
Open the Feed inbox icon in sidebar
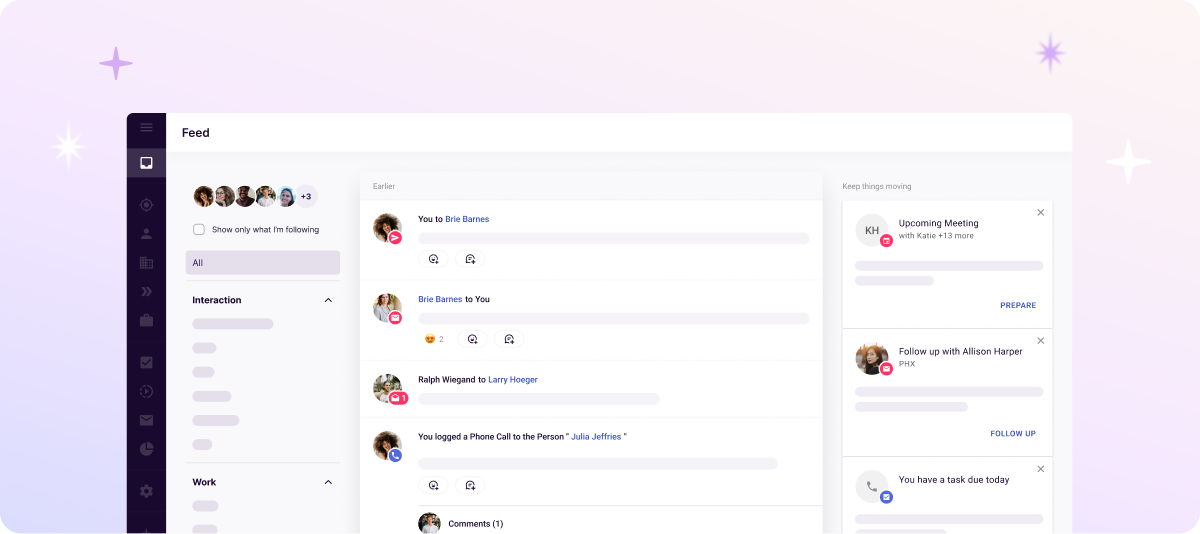146,163
